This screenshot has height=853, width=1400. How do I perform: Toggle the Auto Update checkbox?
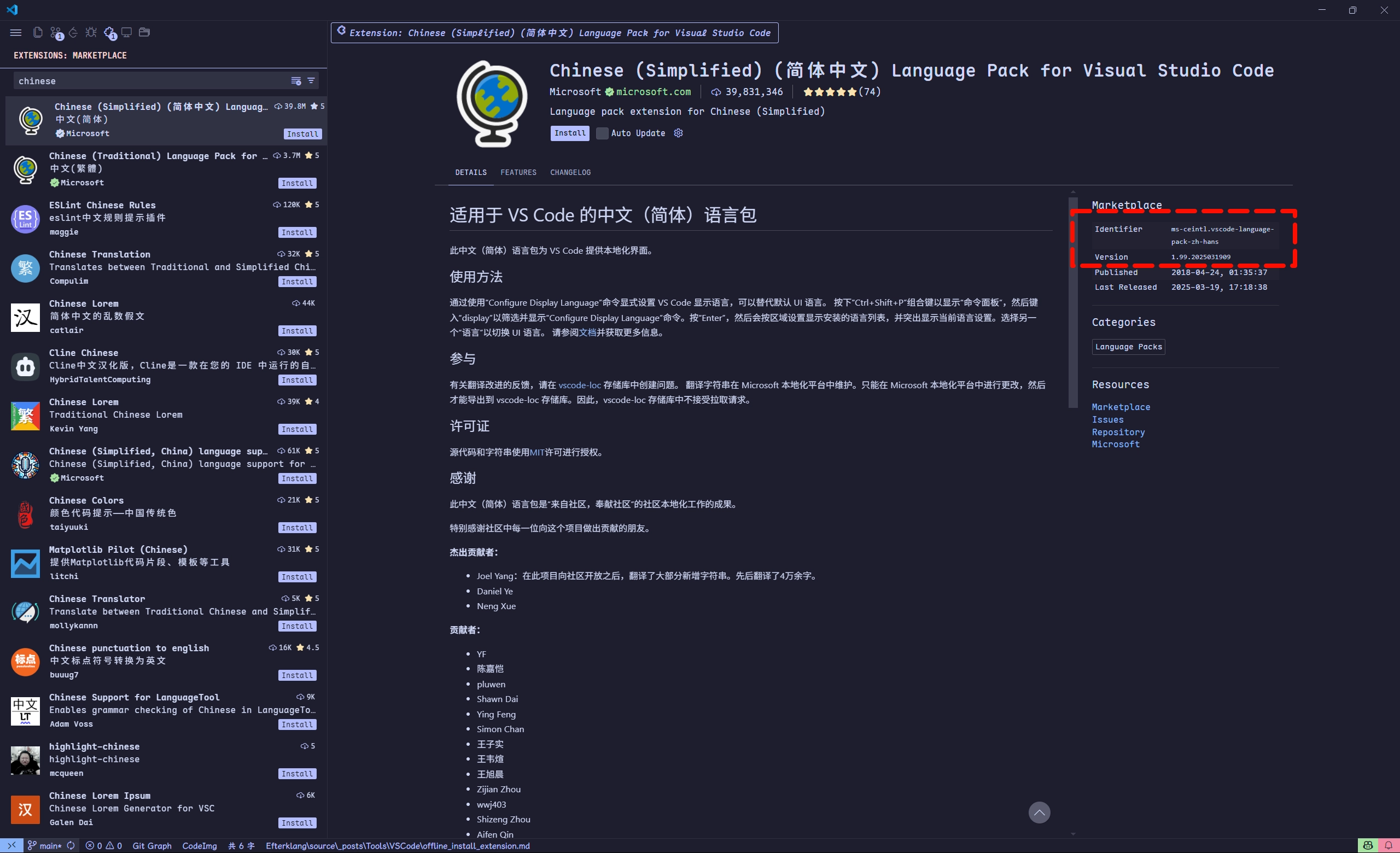tap(602, 133)
